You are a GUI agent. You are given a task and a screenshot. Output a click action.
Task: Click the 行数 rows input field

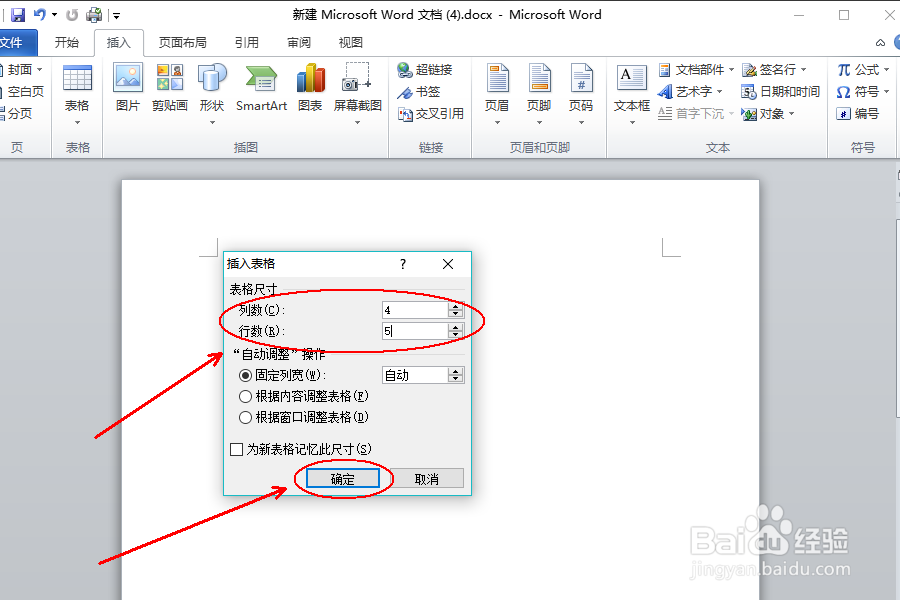[x=415, y=331]
